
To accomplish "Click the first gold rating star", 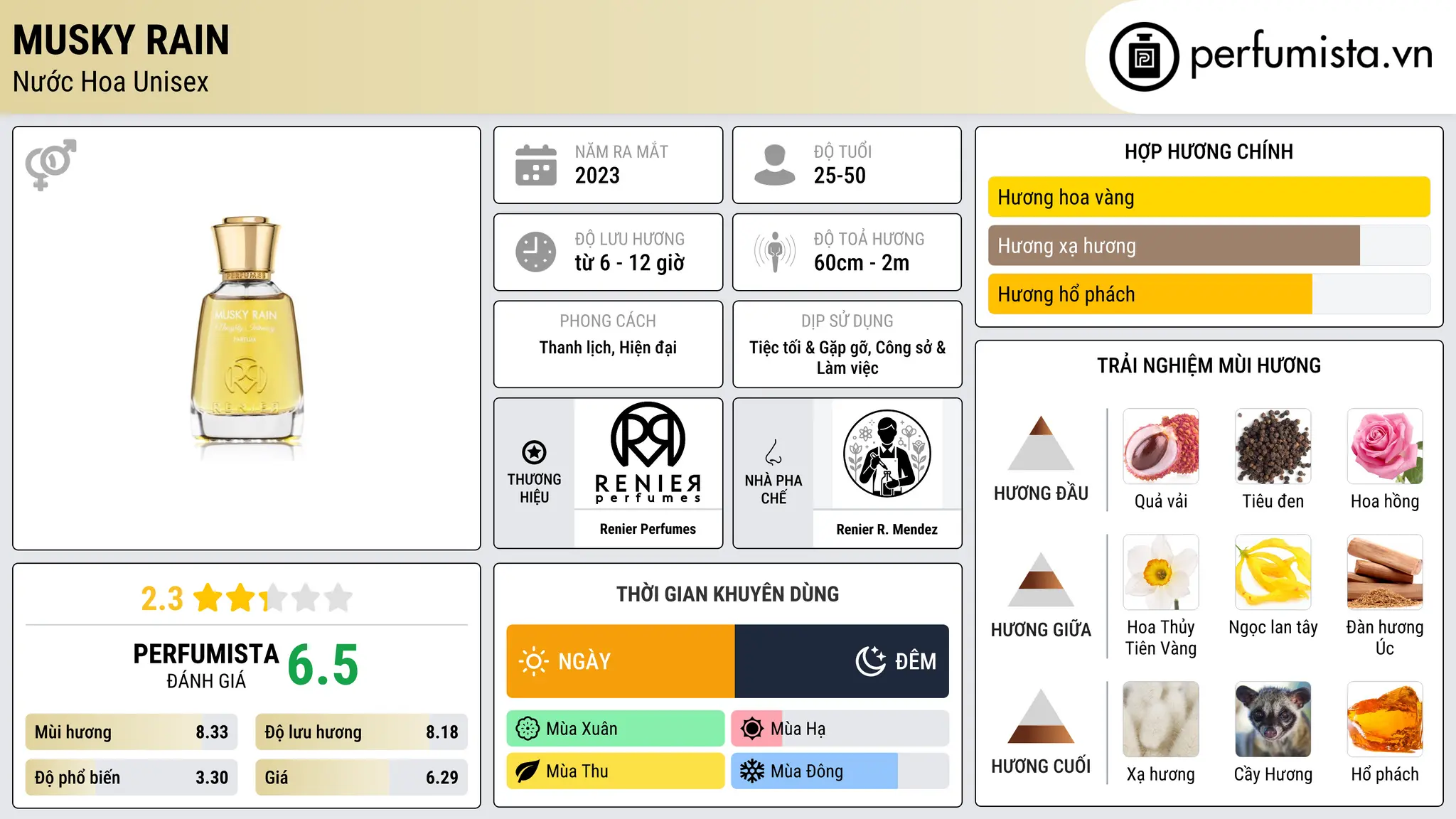I will pyautogui.click(x=208, y=598).
